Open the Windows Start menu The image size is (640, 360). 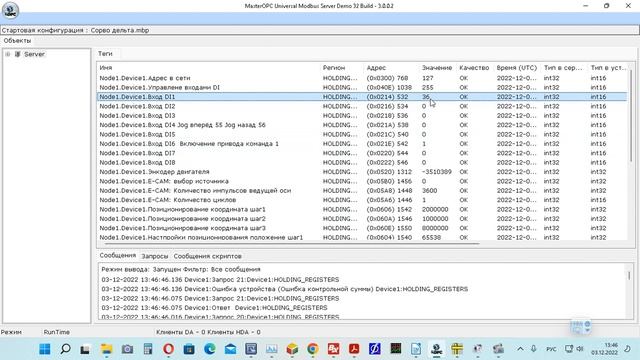[44, 349]
